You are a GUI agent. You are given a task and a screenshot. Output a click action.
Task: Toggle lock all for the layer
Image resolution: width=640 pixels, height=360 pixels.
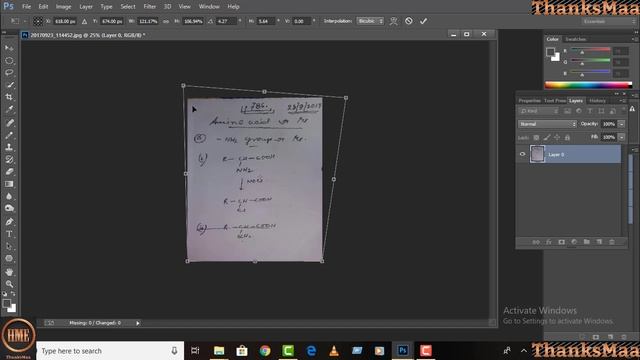[x=567, y=138]
